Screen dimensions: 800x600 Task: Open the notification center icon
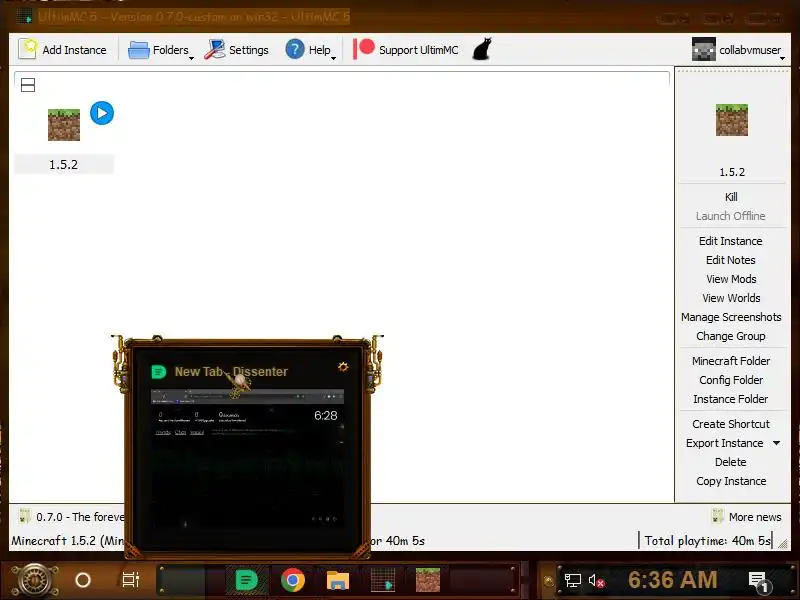point(758,581)
